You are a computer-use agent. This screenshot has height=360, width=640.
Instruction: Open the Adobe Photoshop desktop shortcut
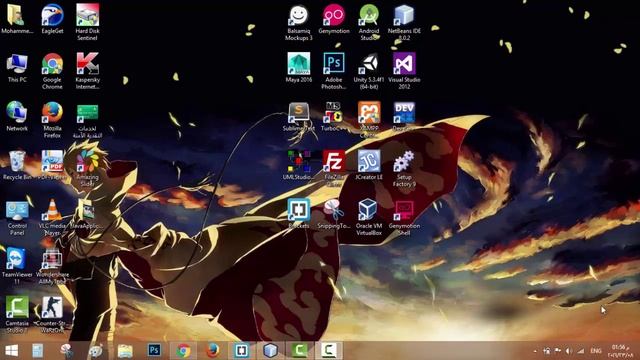click(334, 71)
